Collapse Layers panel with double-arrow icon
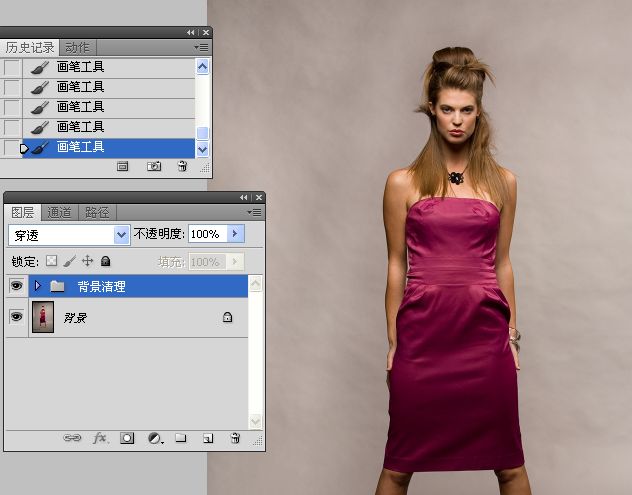Viewport: 632px width, 495px height. tap(243, 198)
